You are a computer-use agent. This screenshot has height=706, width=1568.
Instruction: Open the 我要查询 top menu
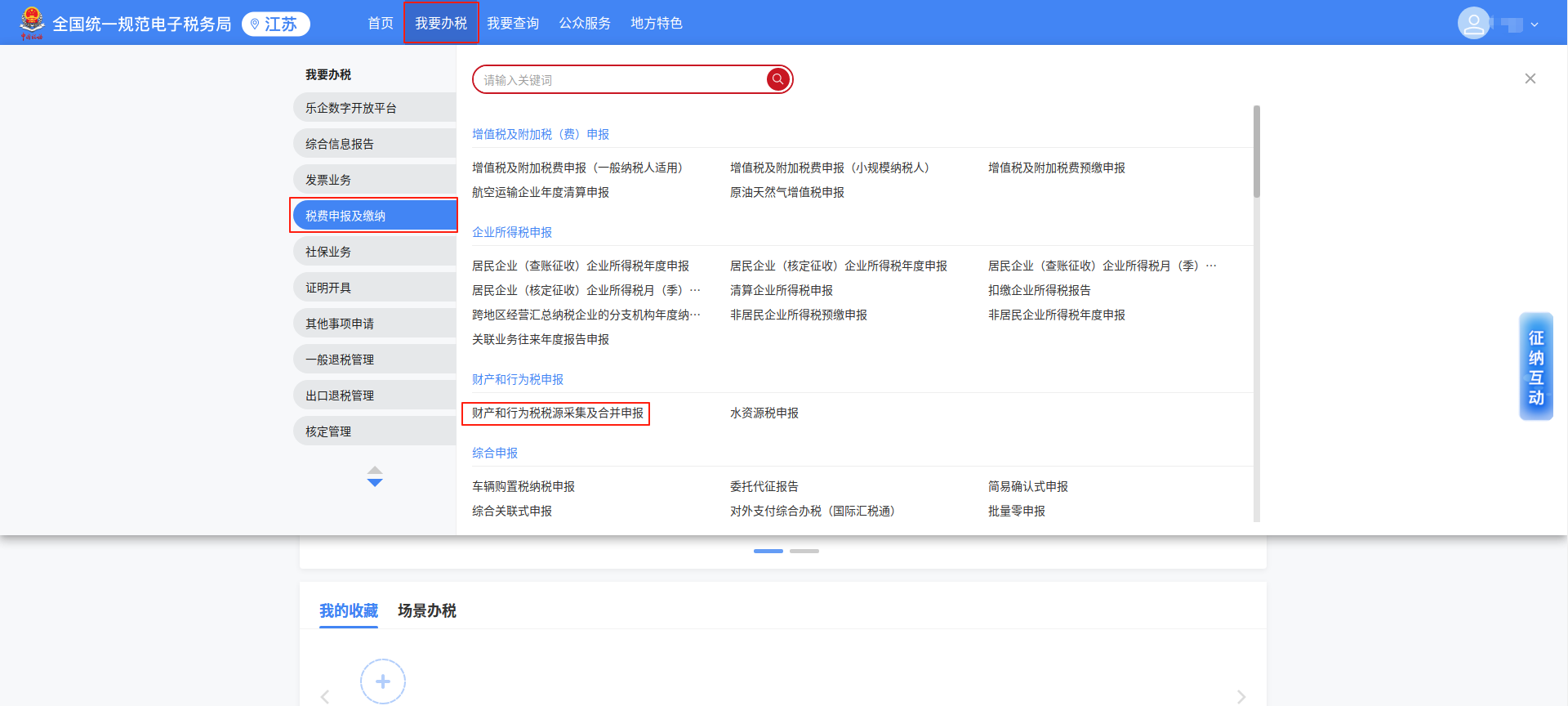[x=513, y=24]
